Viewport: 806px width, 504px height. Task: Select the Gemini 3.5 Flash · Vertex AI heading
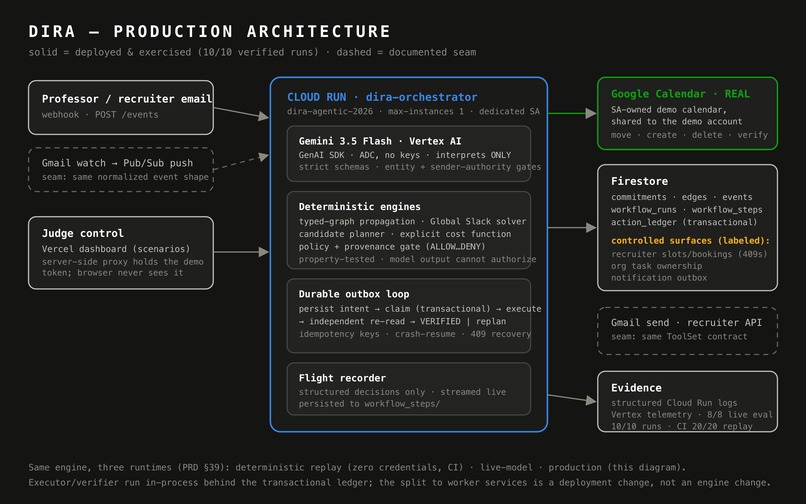point(380,141)
